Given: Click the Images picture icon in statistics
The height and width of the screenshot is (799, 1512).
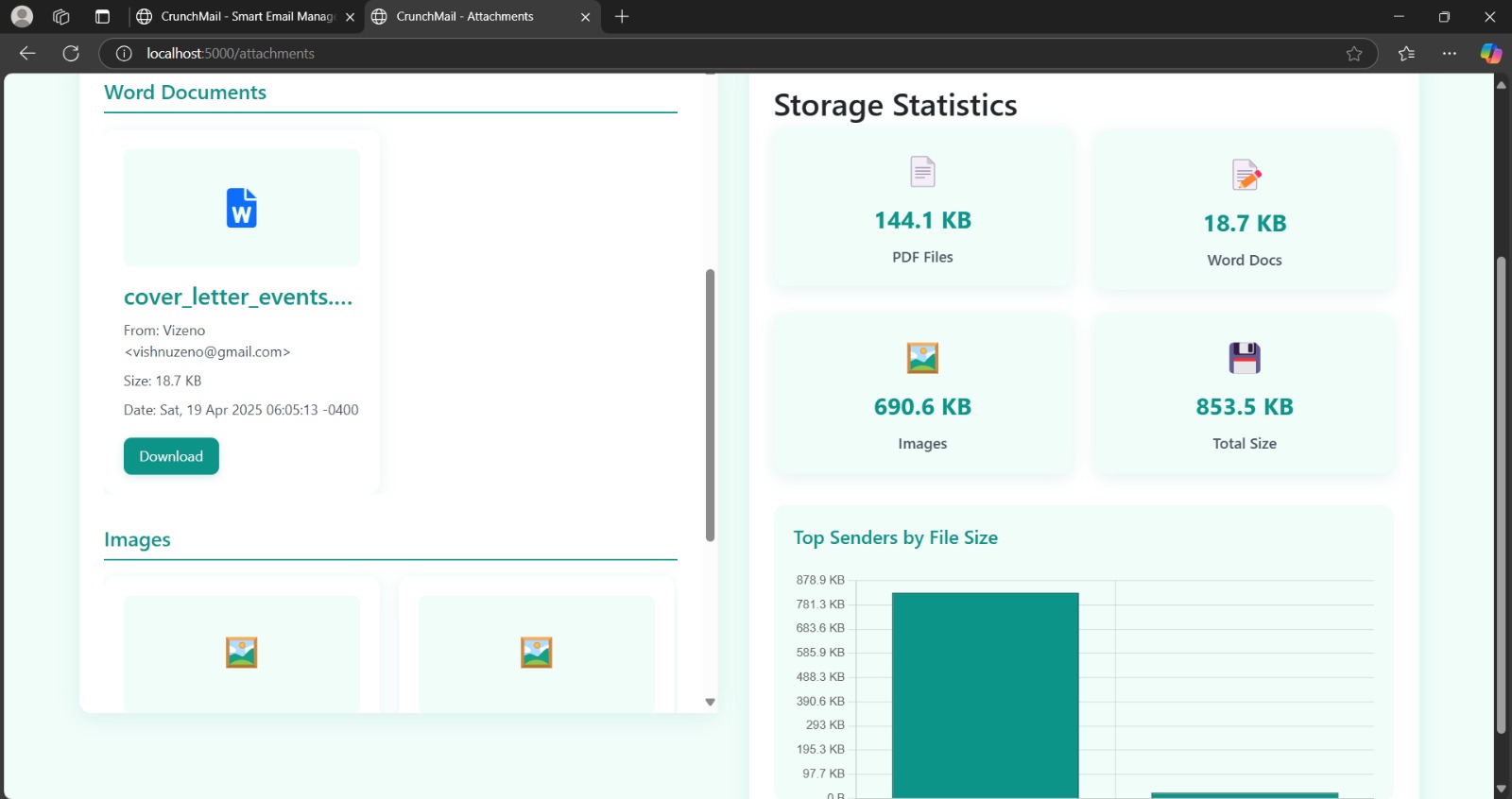Looking at the screenshot, I should pyautogui.click(x=922, y=358).
